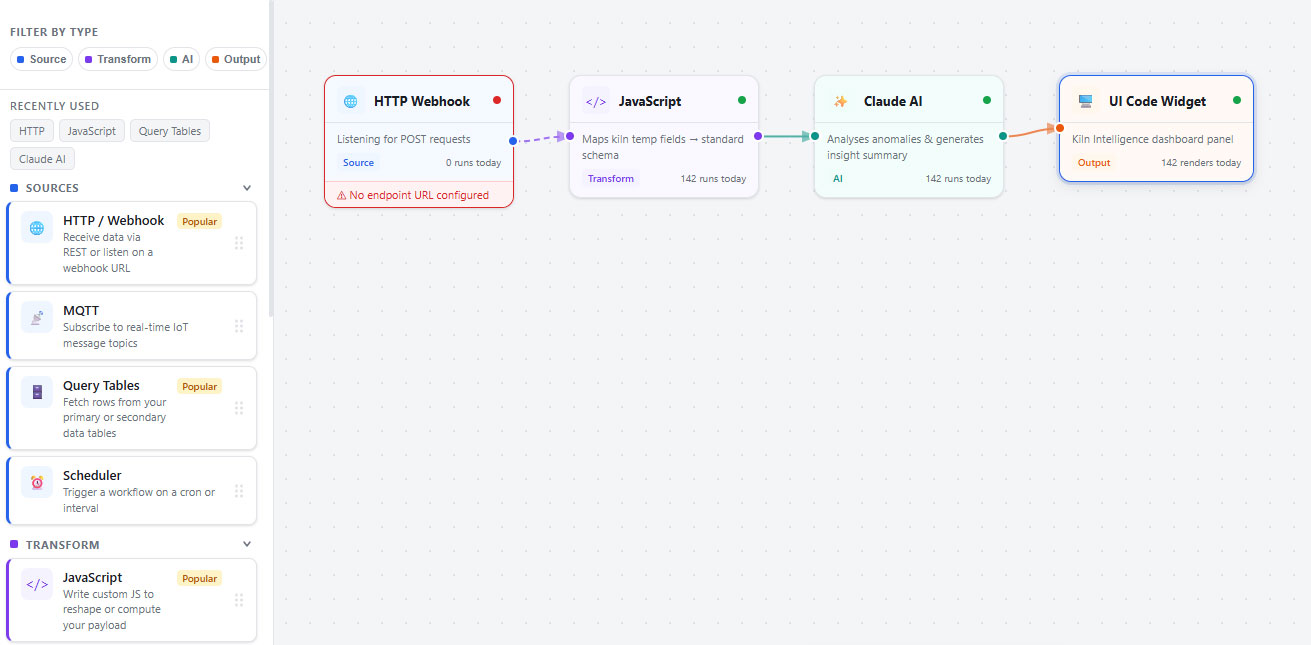Click Output tag on UI Code Widget node
Image resolution: width=1311 pixels, height=645 pixels.
(x=1094, y=163)
